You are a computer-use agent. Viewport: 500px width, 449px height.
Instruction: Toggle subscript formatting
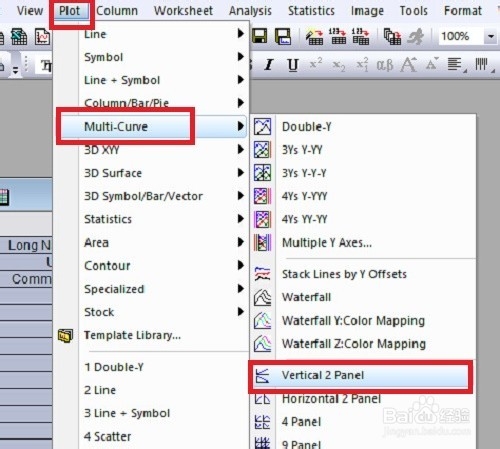click(x=339, y=66)
